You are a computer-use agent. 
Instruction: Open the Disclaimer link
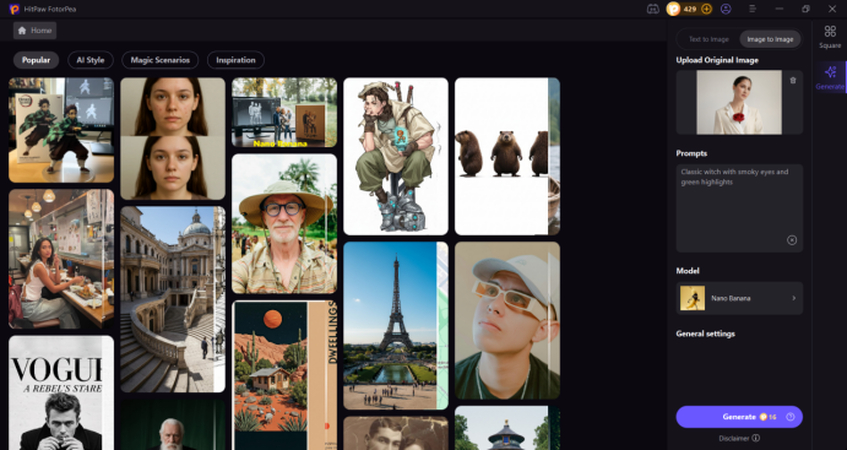[734, 438]
